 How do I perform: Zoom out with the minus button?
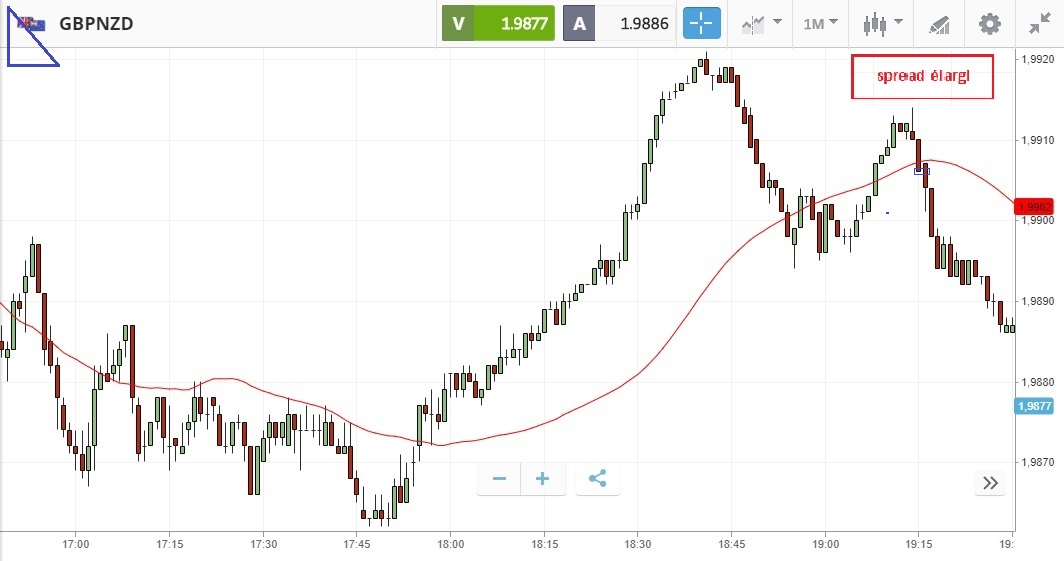pos(499,479)
